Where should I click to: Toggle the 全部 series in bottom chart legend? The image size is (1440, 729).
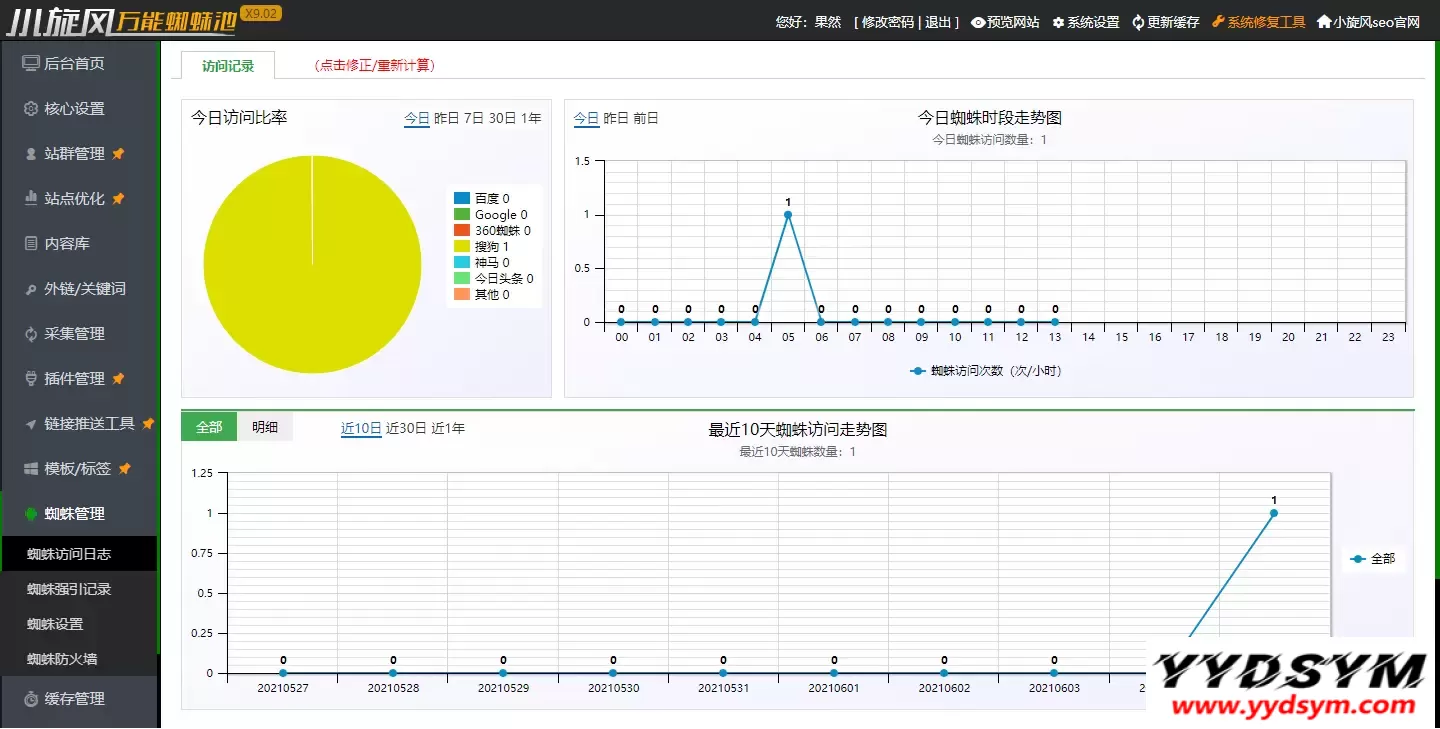(x=1373, y=559)
